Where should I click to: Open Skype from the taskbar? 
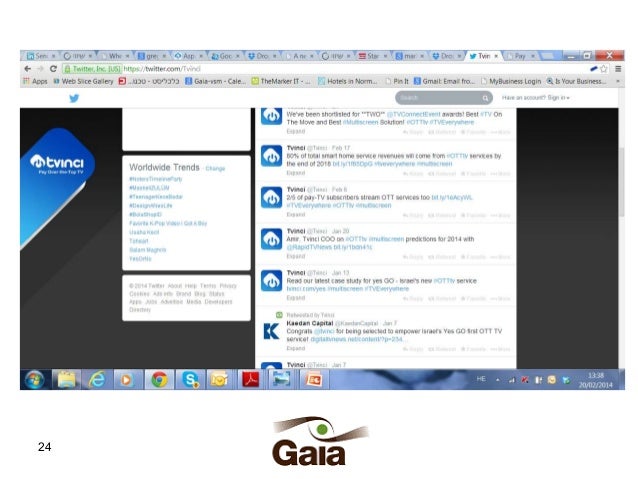190,380
